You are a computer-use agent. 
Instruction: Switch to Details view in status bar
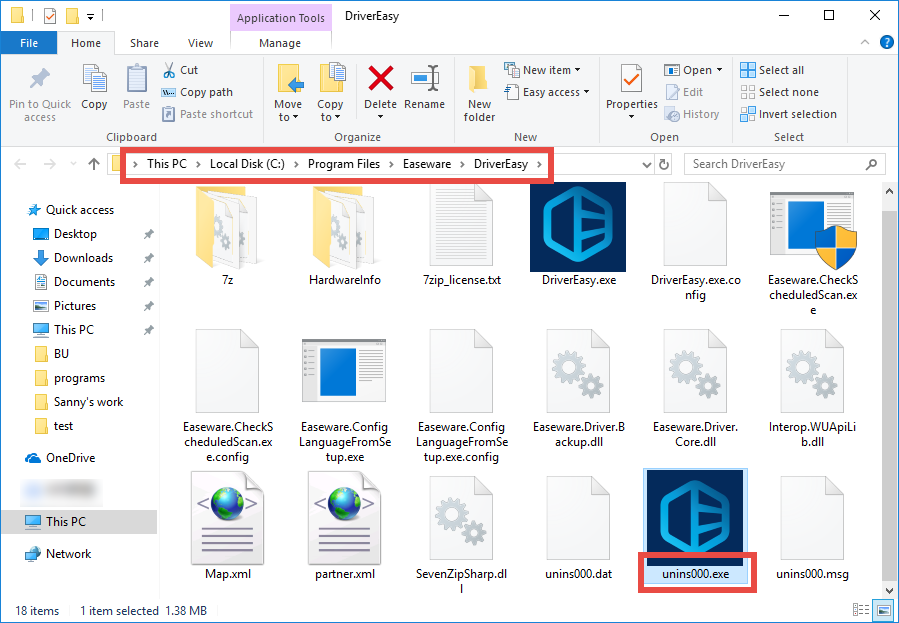point(861,610)
